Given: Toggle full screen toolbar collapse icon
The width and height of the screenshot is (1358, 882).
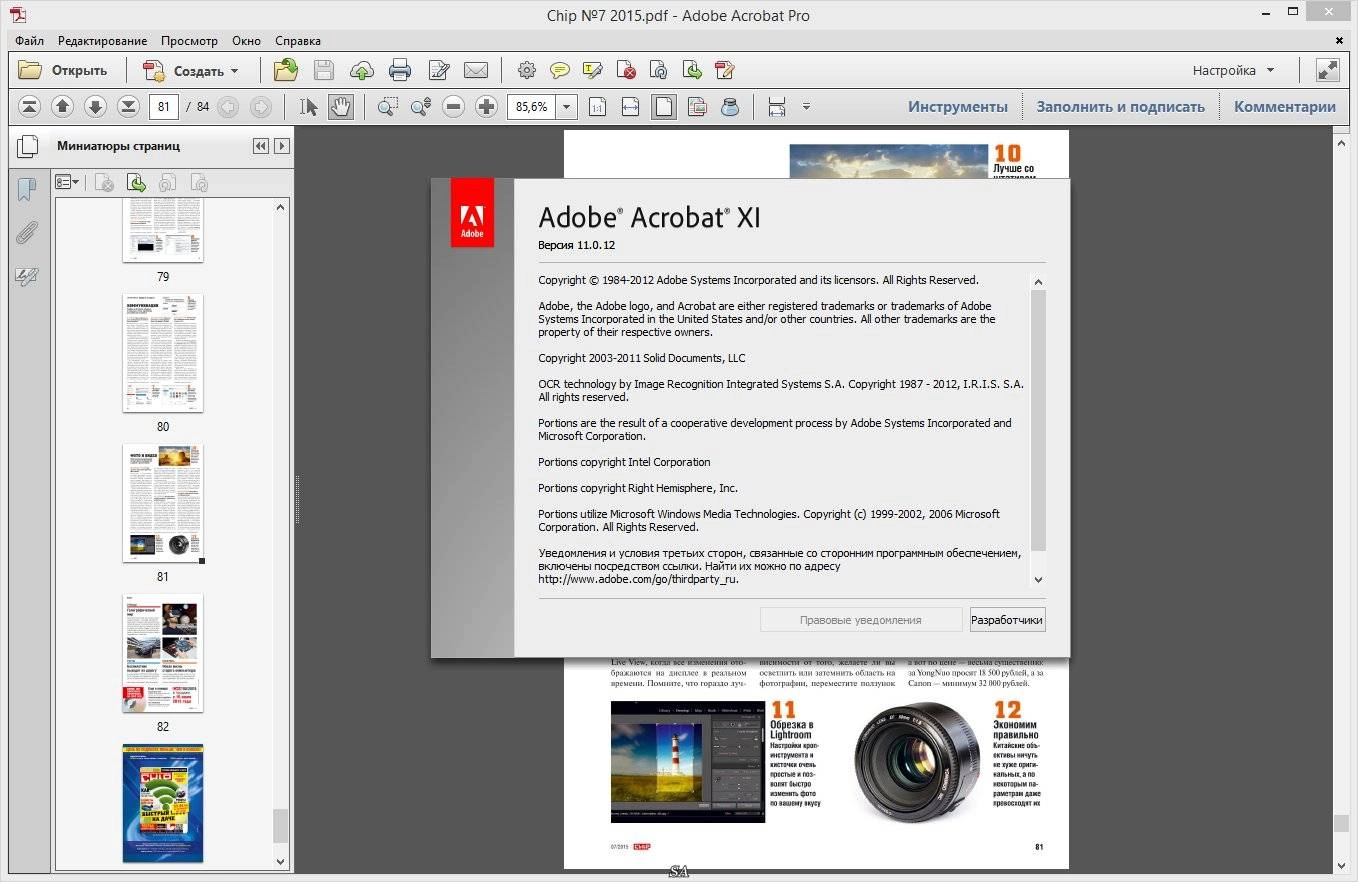Looking at the screenshot, I should click(x=1327, y=70).
